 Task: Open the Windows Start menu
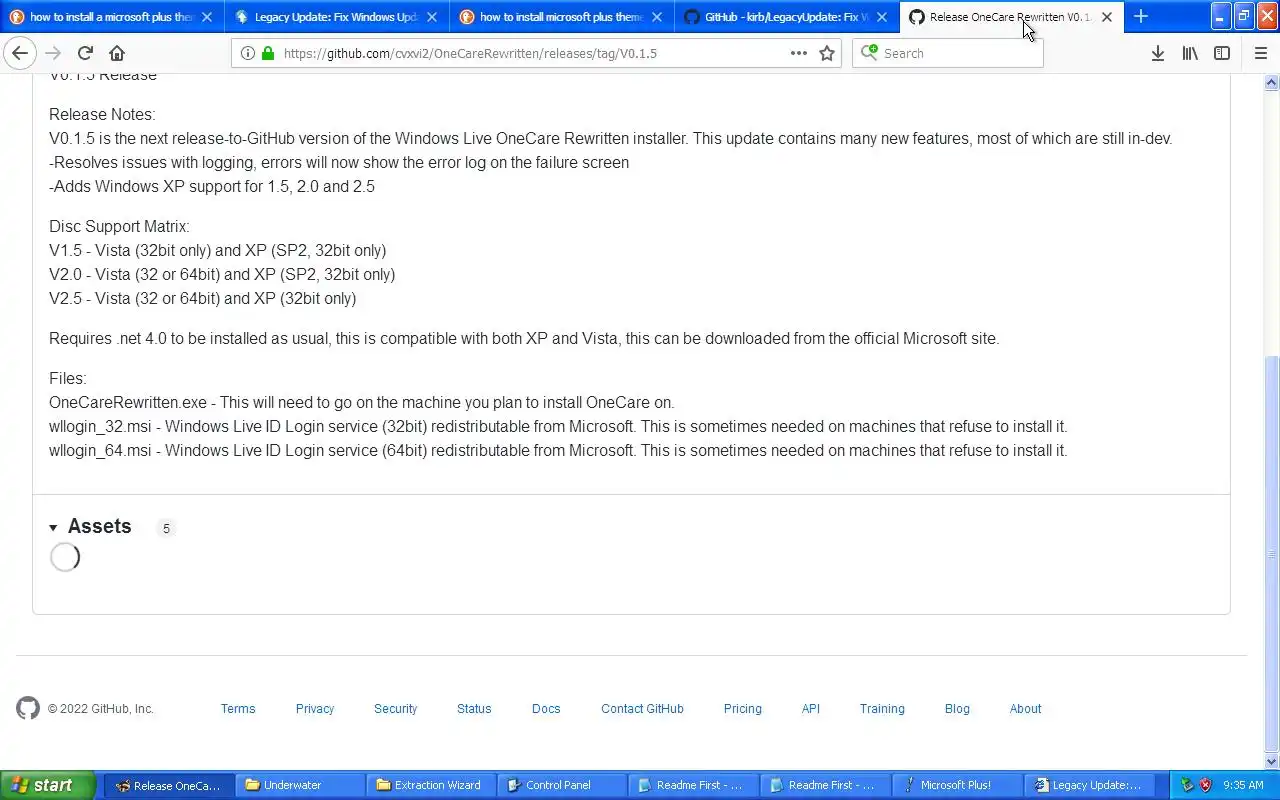pos(47,785)
